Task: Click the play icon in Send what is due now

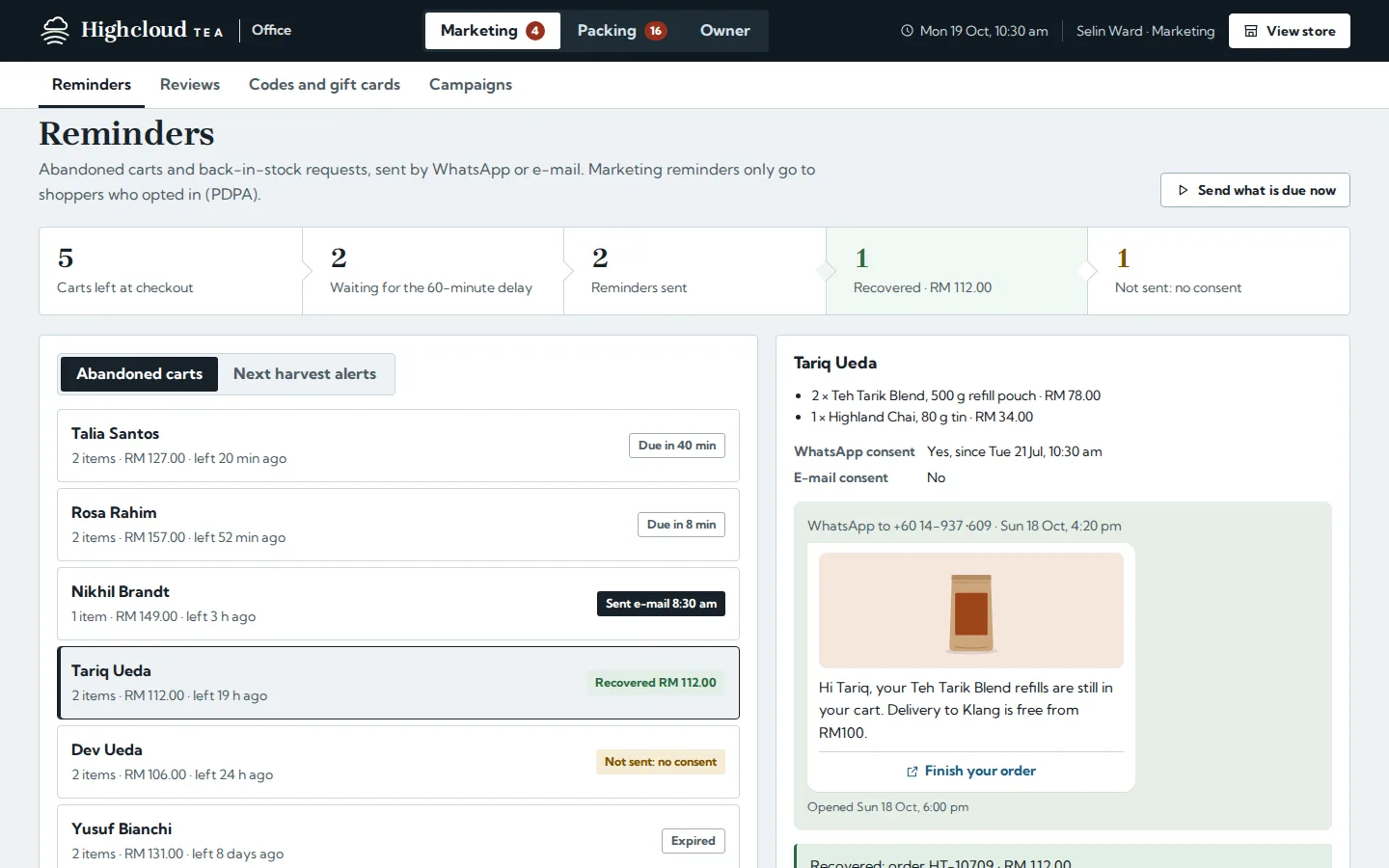Action: 1183,190
